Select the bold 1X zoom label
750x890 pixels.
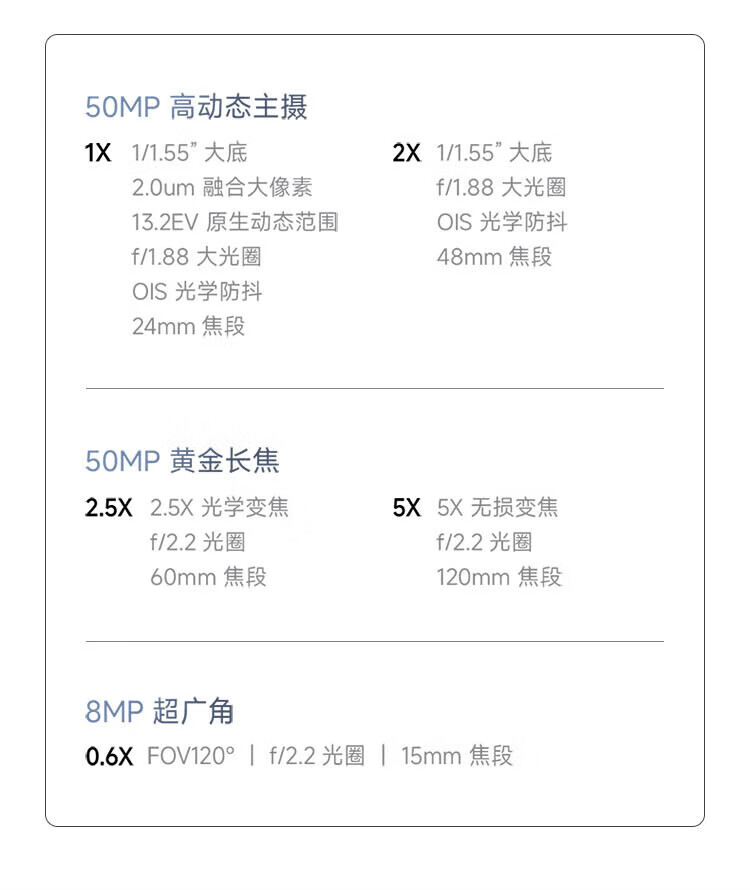point(98,153)
